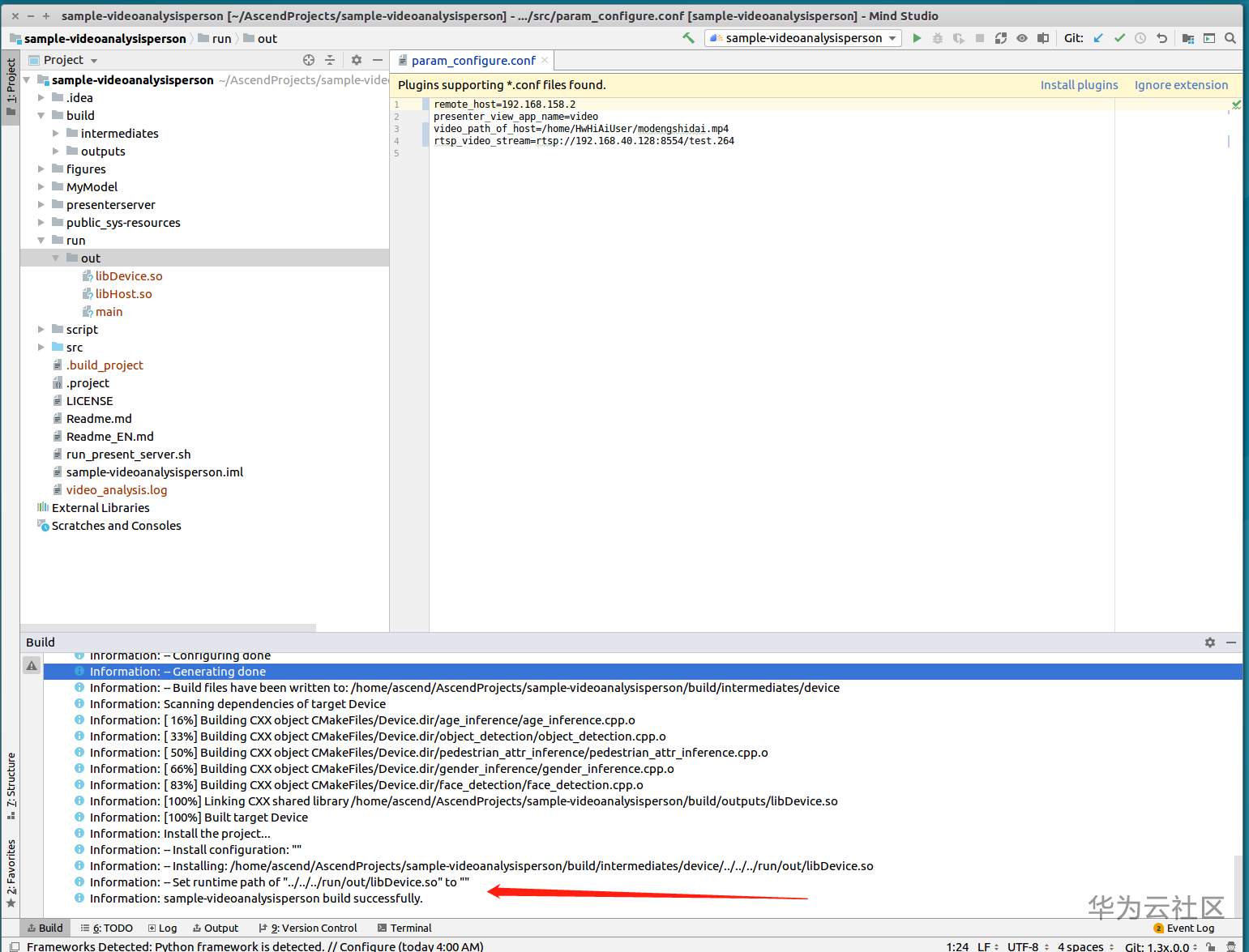Open the run configuration dropdown

click(x=803, y=38)
